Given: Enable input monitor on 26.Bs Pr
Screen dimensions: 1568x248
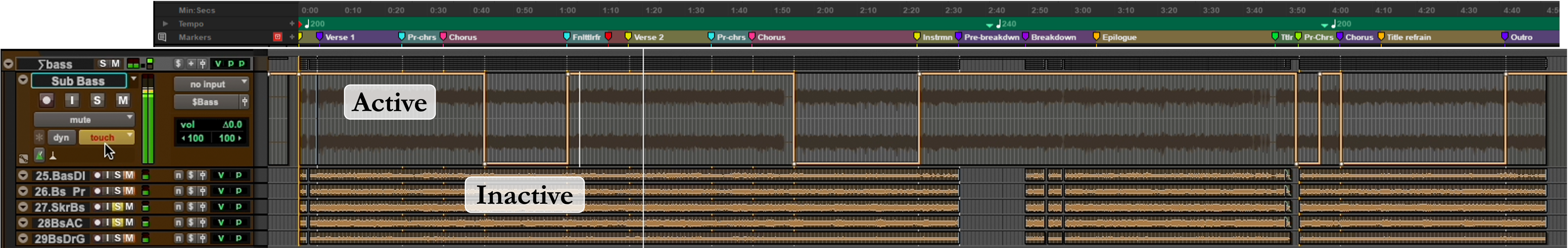Looking at the screenshot, I should point(108,191).
